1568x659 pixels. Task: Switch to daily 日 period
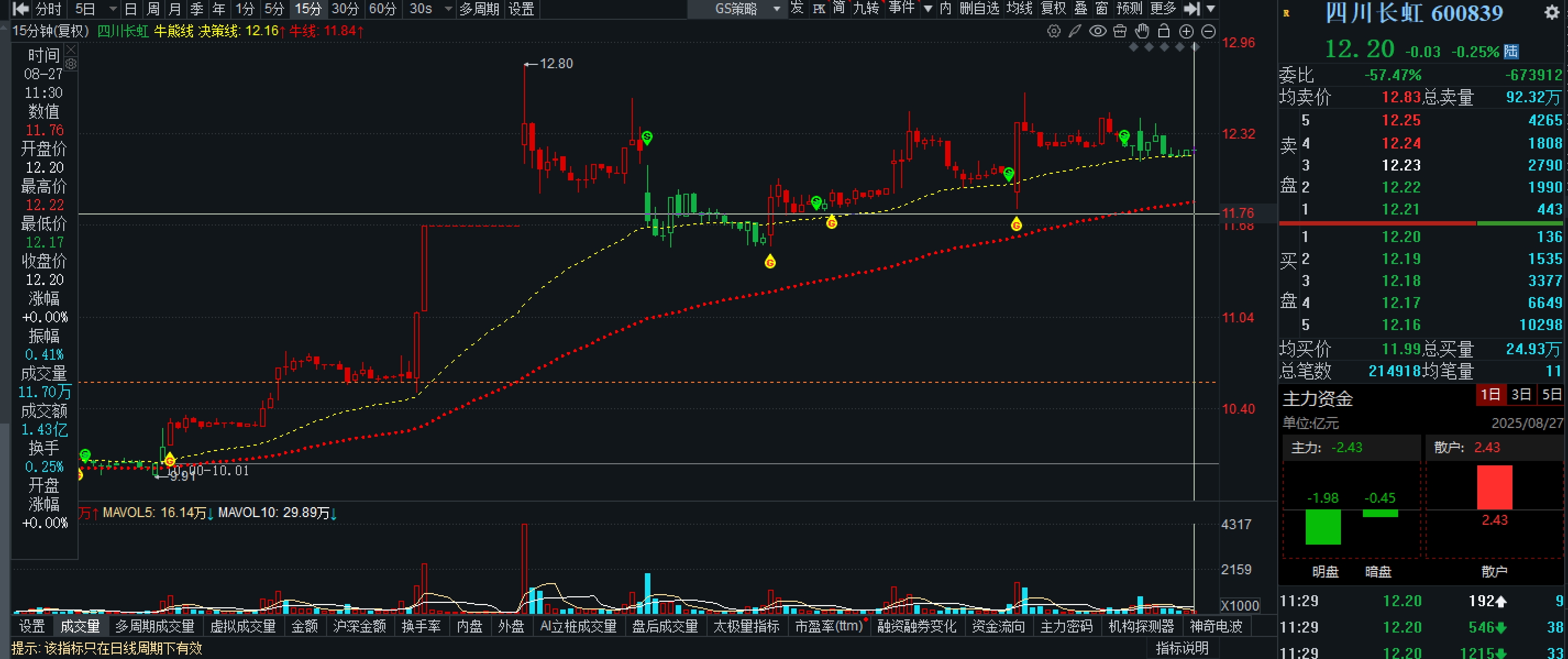130,9
